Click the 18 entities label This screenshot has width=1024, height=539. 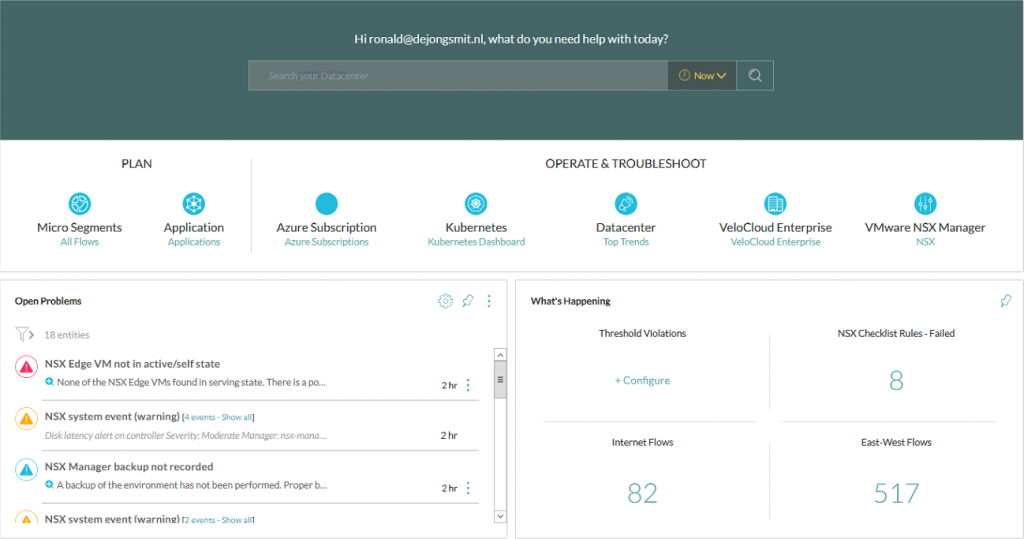click(67, 335)
